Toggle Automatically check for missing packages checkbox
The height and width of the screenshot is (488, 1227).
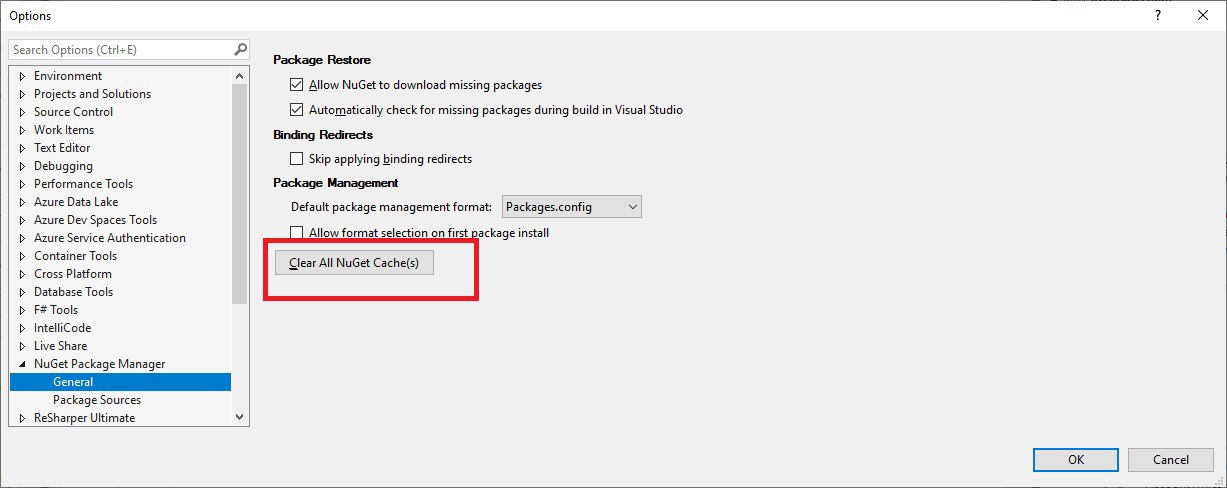point(296,110)
